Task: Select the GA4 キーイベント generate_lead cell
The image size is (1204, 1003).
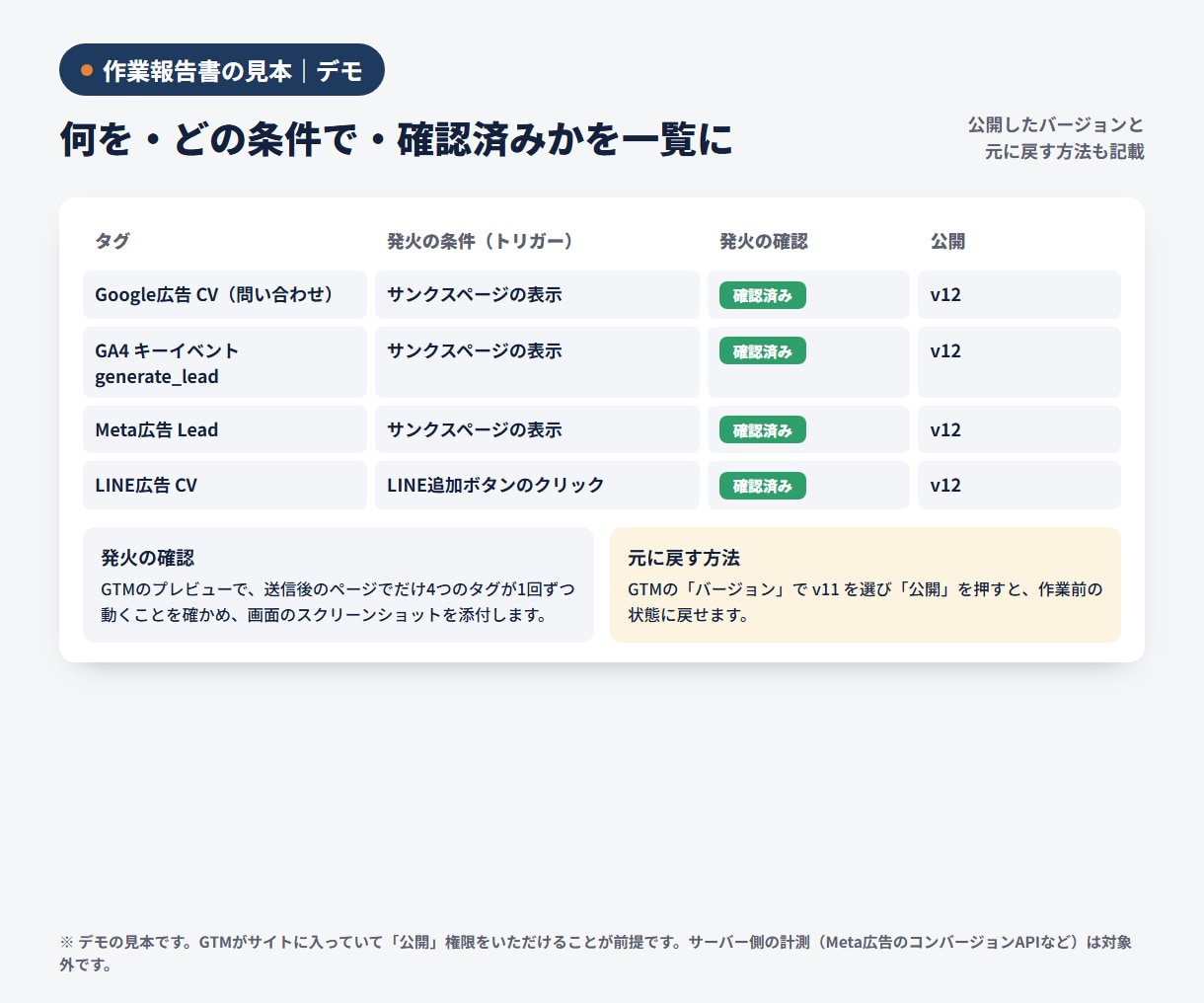Action: [x=225, y=362]
